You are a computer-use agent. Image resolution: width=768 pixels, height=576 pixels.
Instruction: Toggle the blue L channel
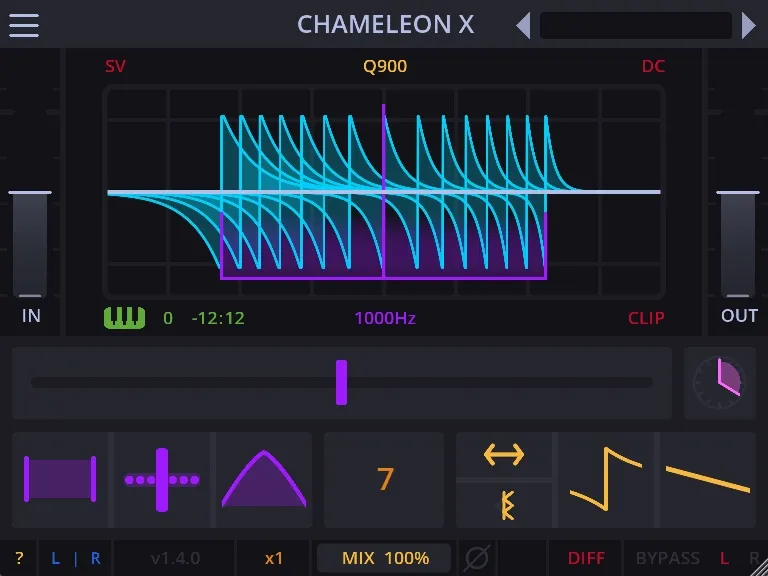point(56,558)
